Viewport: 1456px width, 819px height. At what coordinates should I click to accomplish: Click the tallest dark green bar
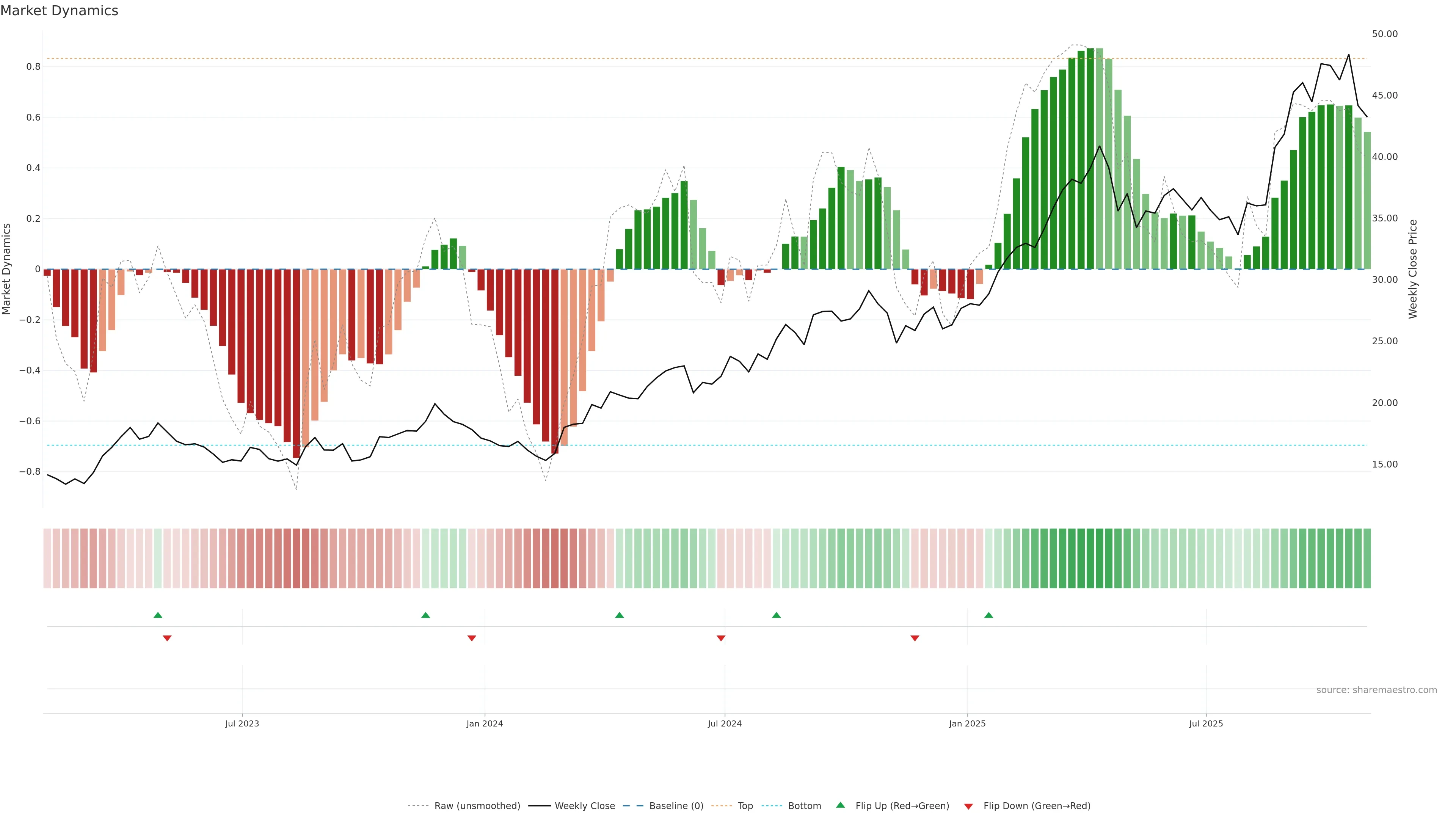pyautogui.click(x=1090, y=158)
